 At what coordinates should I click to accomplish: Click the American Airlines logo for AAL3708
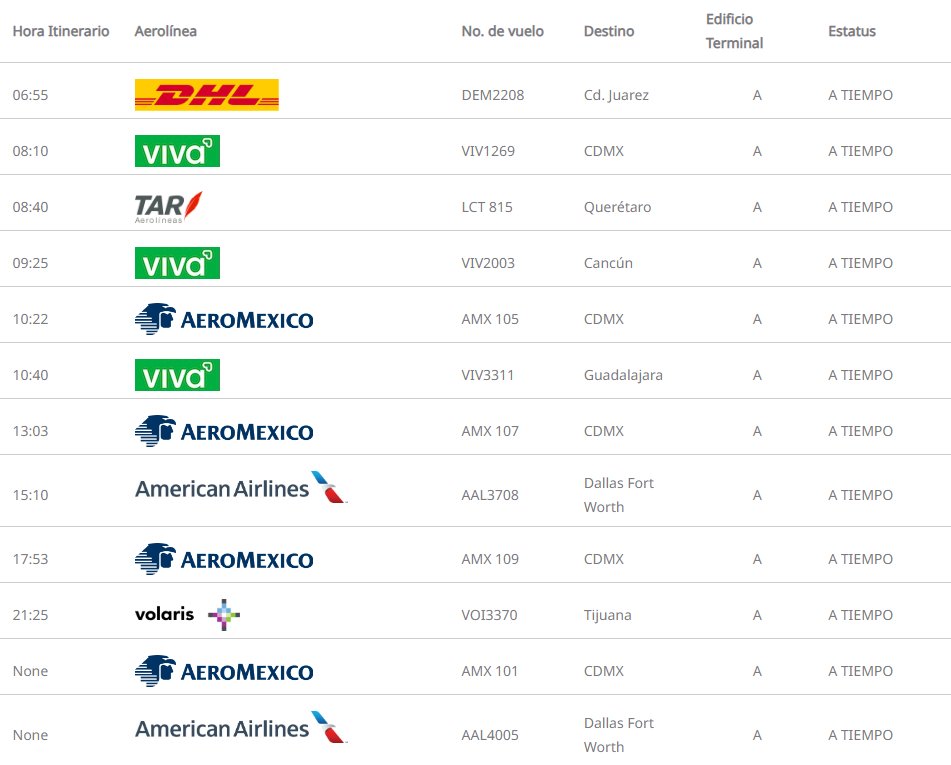coord(241,489)
